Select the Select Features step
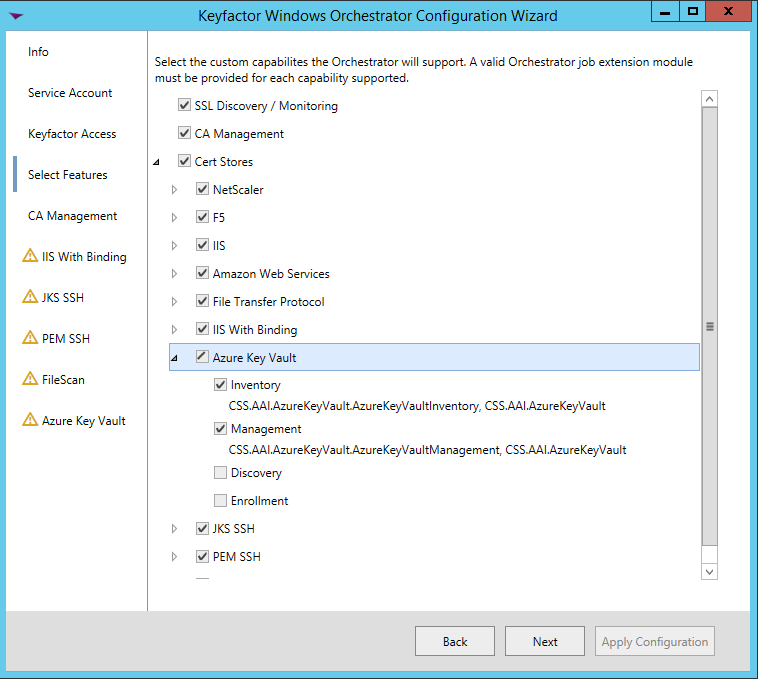758x679 pixels. click(x=68, y=175)
